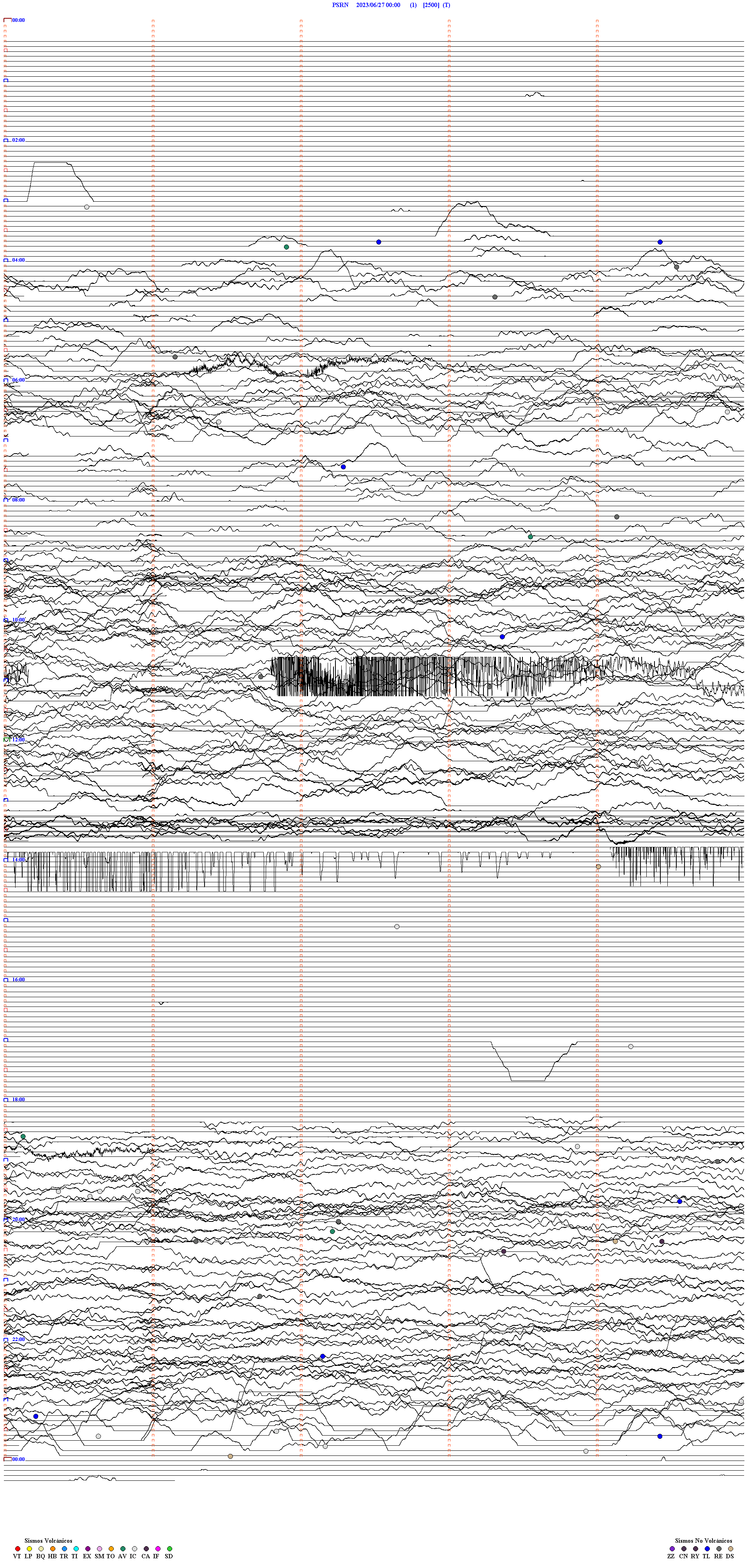Select the violet ZZ legend circle
Viewport: 748px width, 1568px height.
pyautogui.click(x=672, y=1549)
